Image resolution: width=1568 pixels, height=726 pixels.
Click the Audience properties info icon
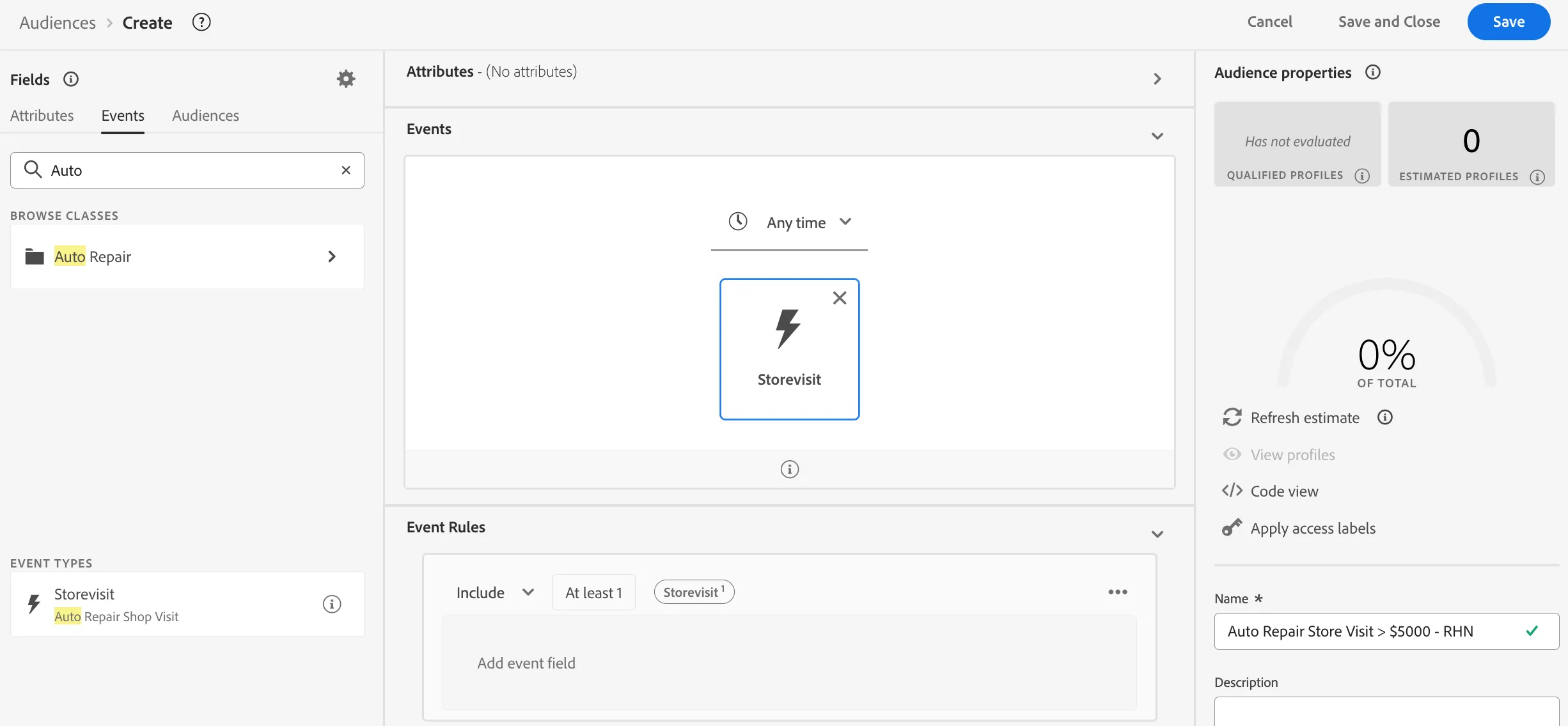[1373, 72]
